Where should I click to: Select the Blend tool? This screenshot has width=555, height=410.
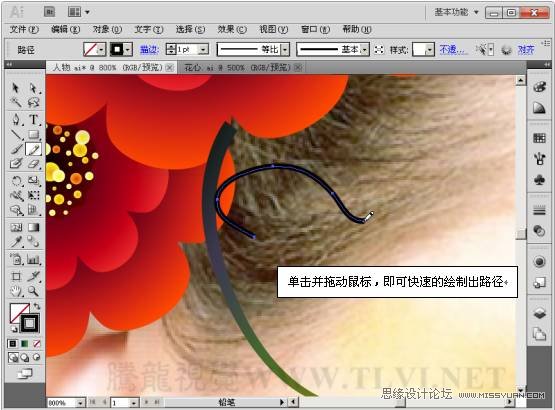[34, 242]
